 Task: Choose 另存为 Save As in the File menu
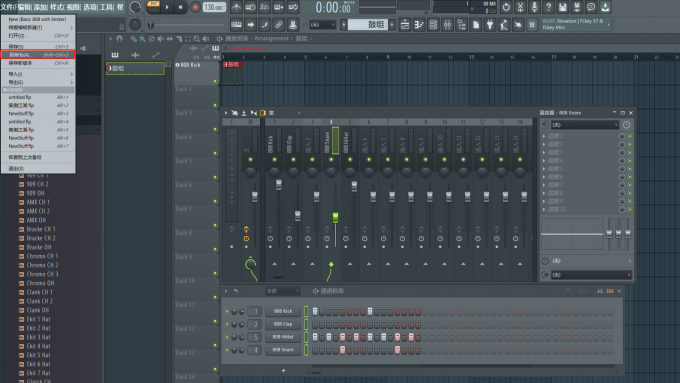pos(38,55)
